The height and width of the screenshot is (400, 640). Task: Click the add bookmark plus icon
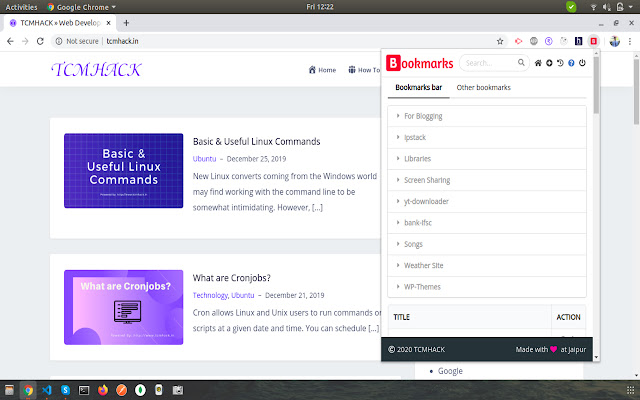pyautogui.click(x=549, y=63)
